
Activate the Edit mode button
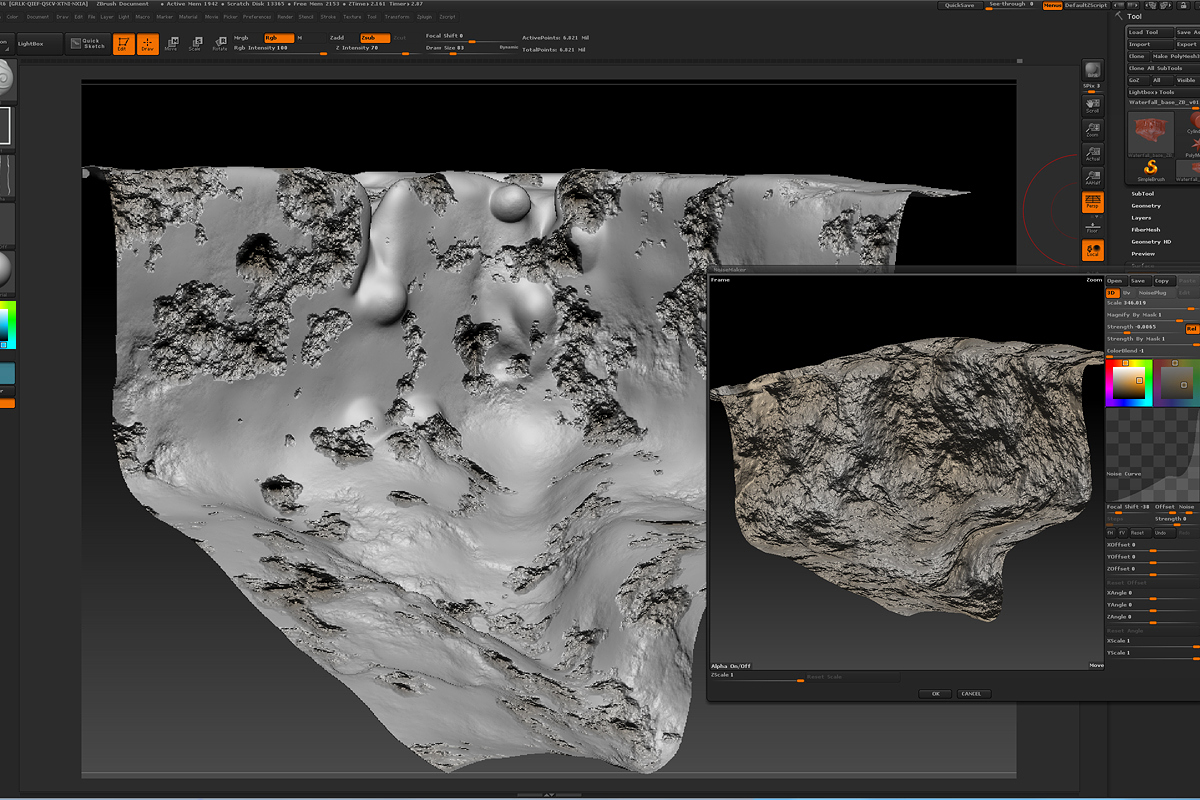click(122, 44)
